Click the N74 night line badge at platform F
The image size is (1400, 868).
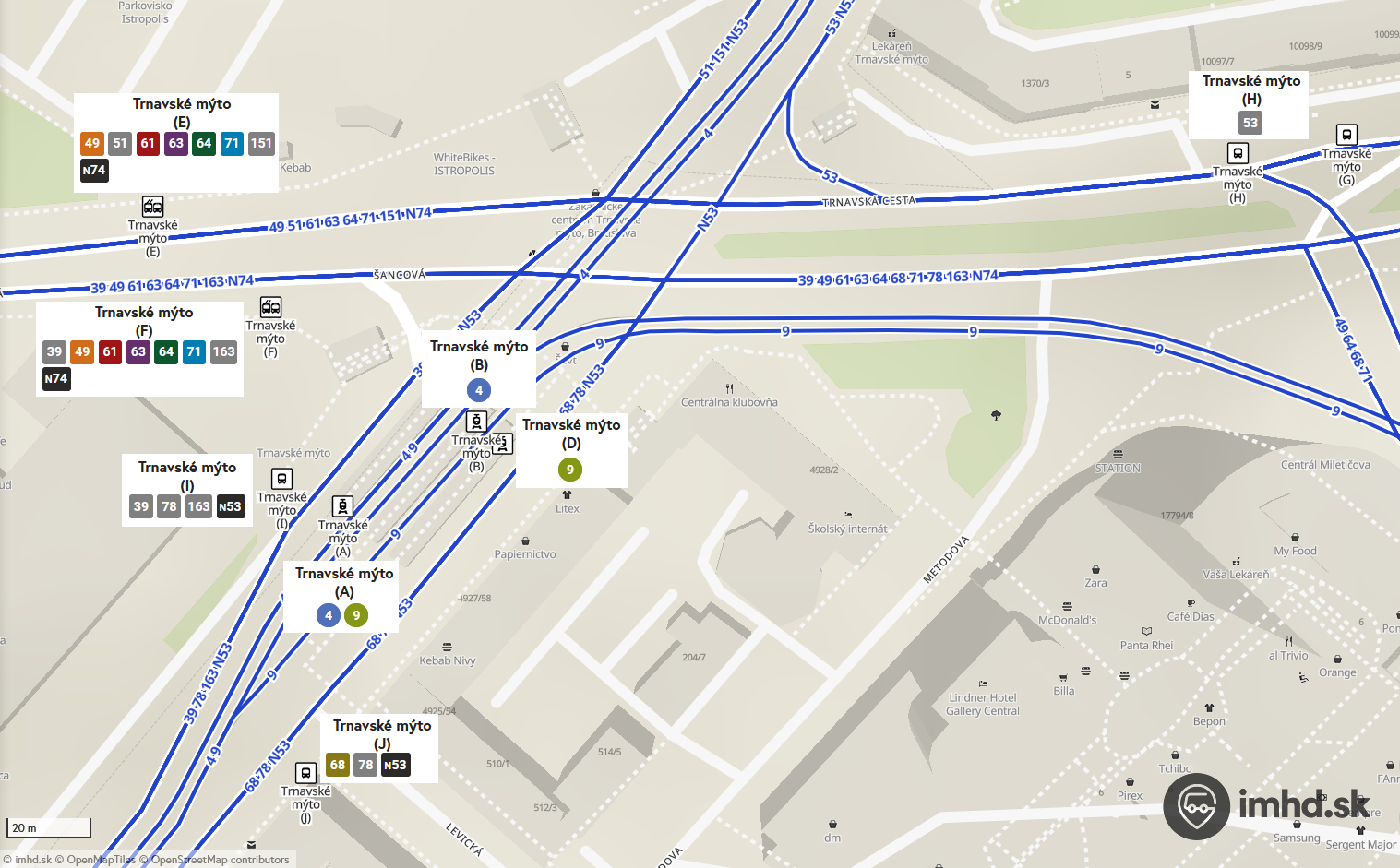click(x=56, y=379)
